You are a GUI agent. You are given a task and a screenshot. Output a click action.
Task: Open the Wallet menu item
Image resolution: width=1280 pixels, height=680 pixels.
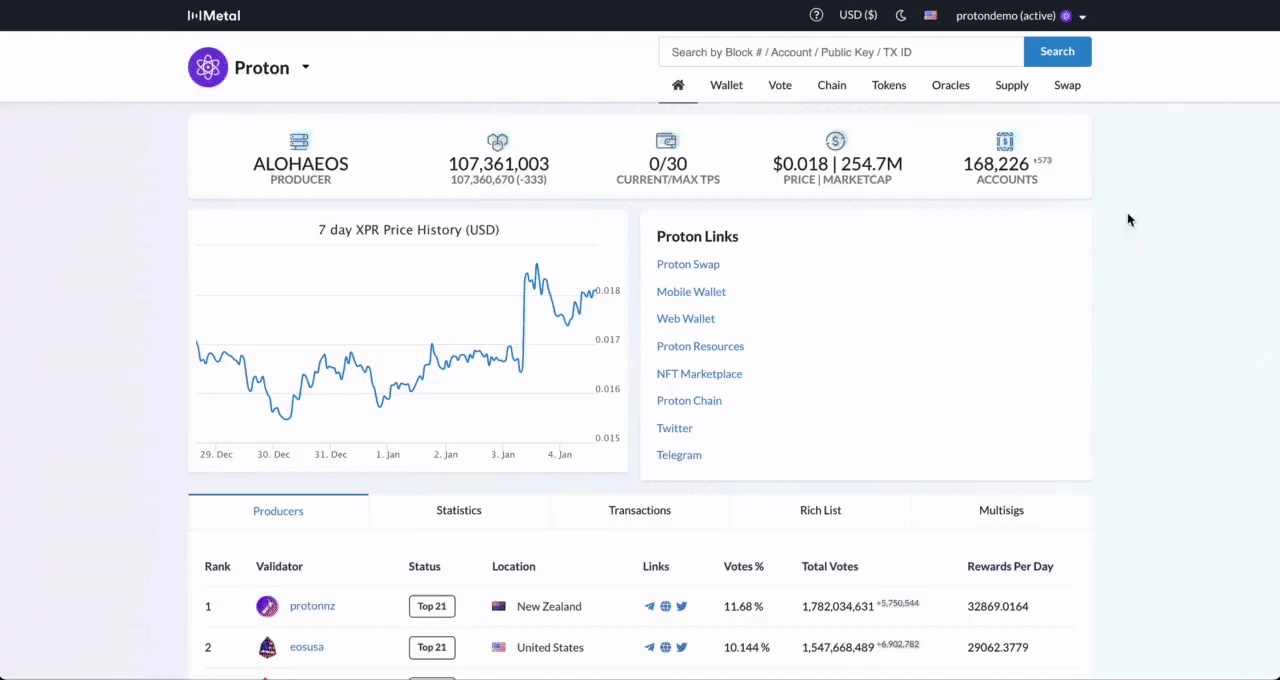[x=727, y=85]
